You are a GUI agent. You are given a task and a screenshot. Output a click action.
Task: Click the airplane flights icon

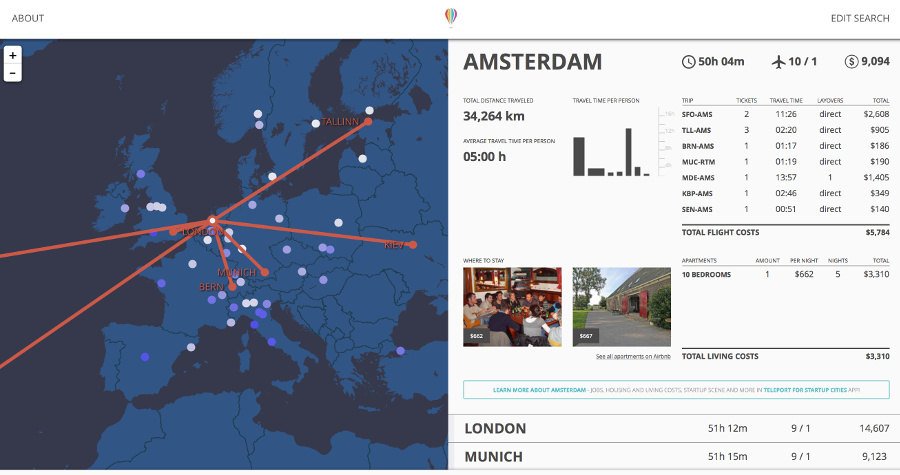(778, 61)
